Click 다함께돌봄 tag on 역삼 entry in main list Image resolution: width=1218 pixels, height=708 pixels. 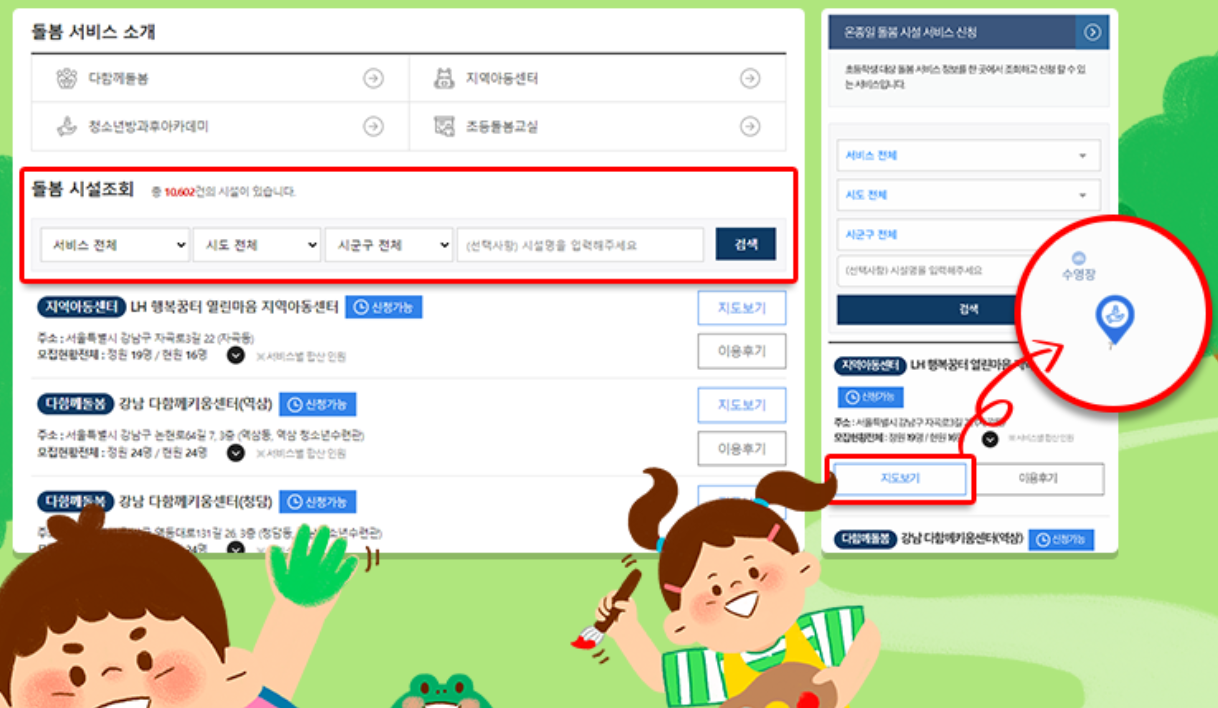75,404
